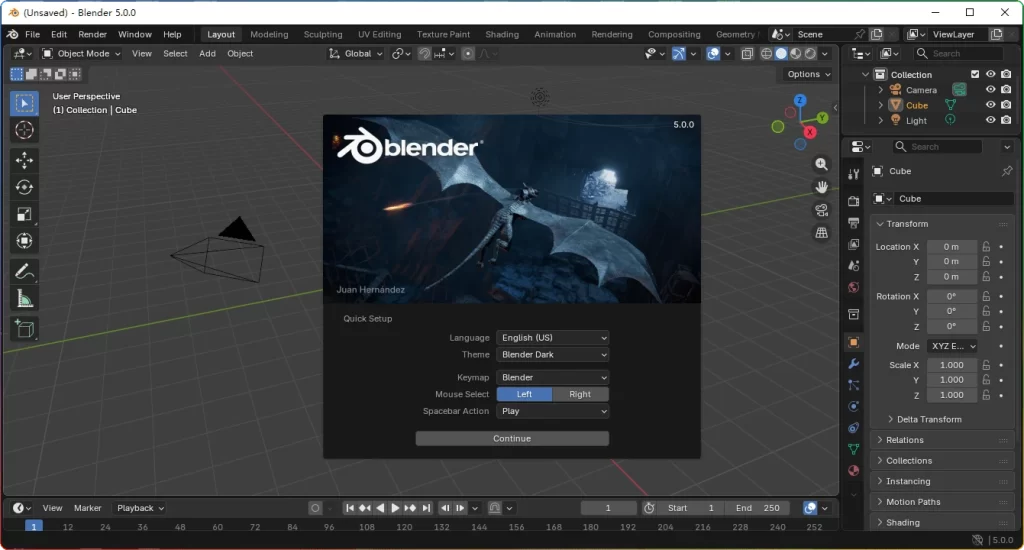Open the World properties tab
Image resolution: width=1024 pixels, height=550 pixels.
854,287
